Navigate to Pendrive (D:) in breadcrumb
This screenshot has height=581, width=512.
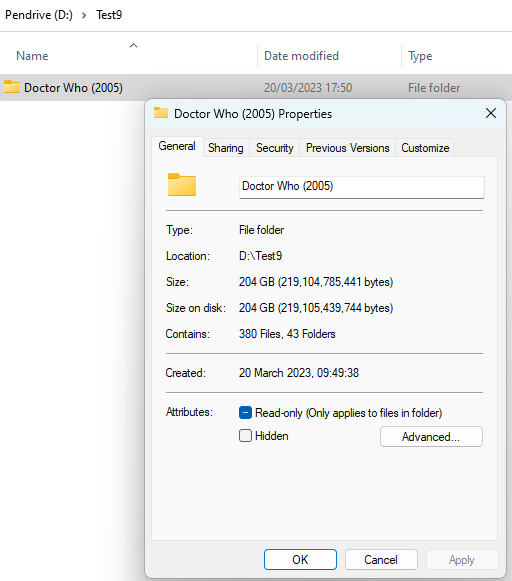(x=39, y=15)
